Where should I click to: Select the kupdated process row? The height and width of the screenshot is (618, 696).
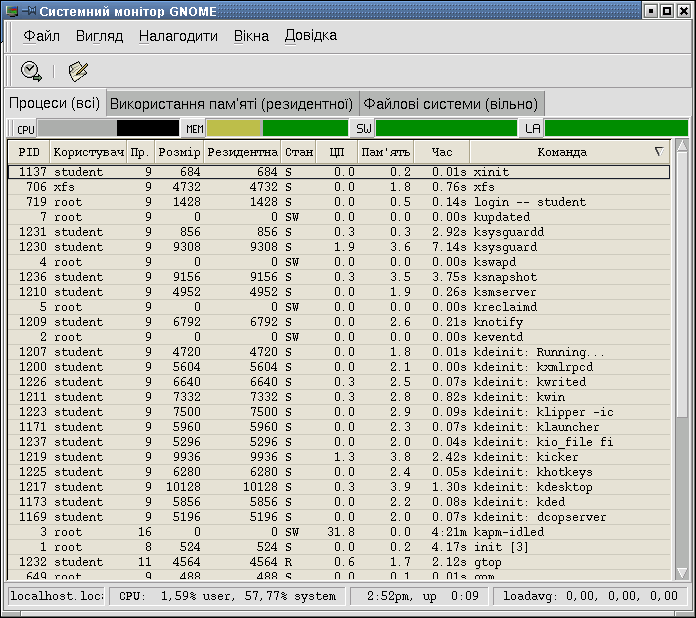click(x=339, y=217)
